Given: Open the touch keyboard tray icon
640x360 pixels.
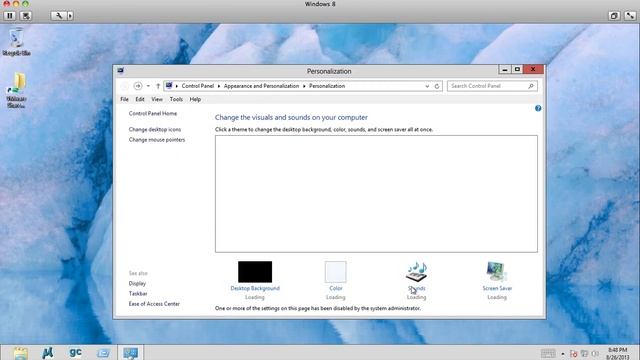Looking at the screenshot, I should pyautogui.click(x=548, y=353).
